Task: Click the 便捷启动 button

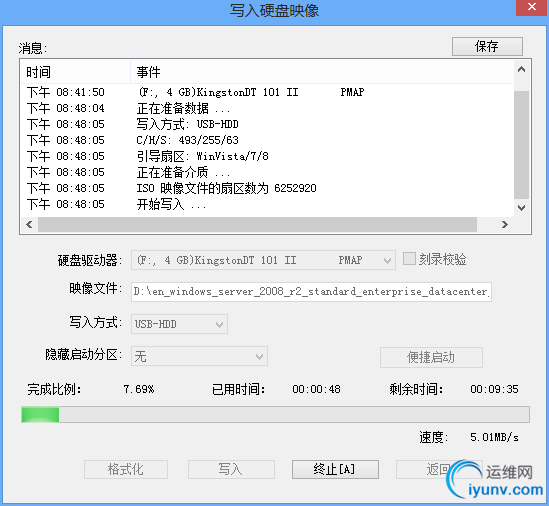Action: coord(431,357)
